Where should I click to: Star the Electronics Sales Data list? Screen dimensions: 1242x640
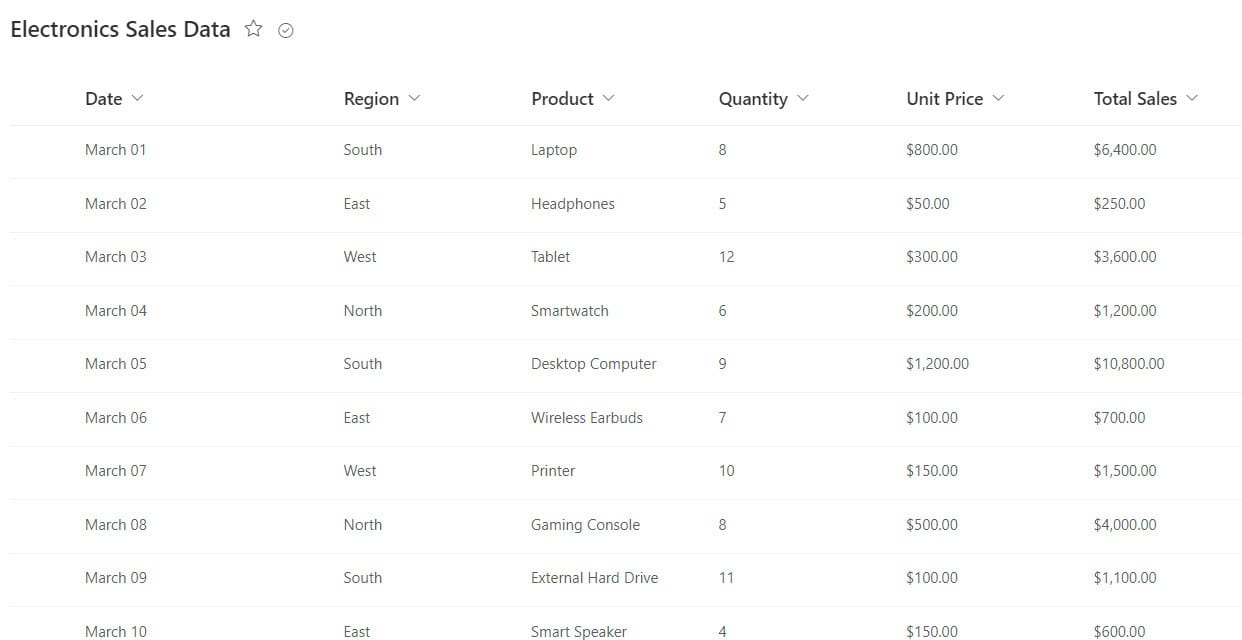(253, 29)
